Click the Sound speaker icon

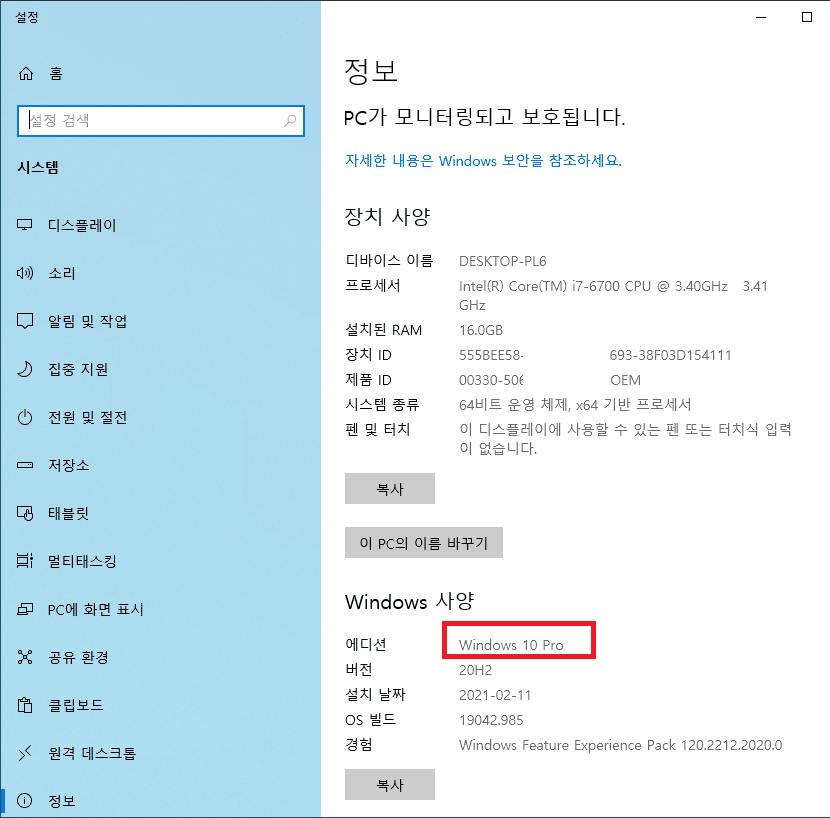(x=25, y=273)
